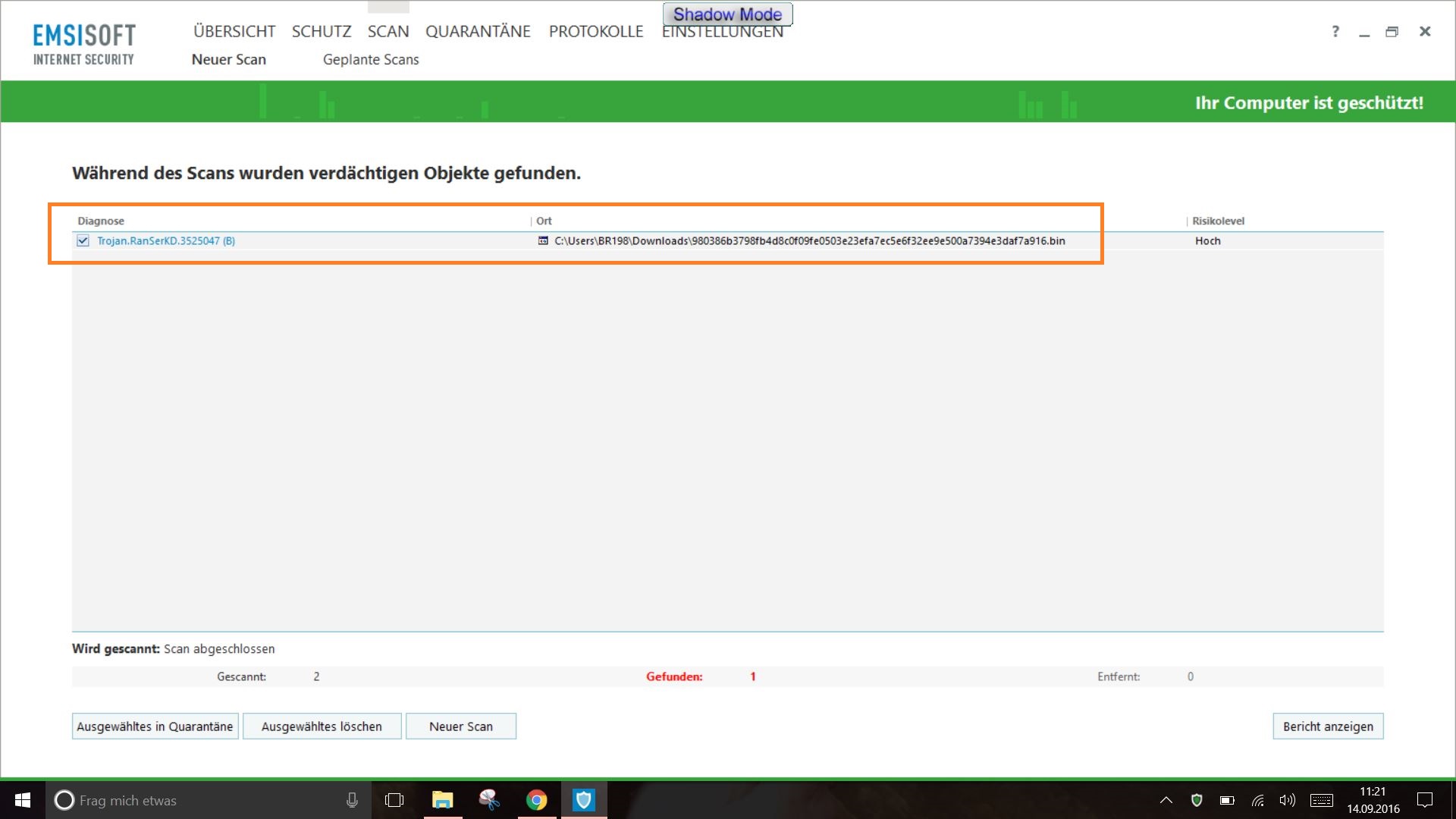Viewport: 1456px width, 819px height.
Task: Click Ausgewähltes in Quarantäne button
Action: click(155, 726)
